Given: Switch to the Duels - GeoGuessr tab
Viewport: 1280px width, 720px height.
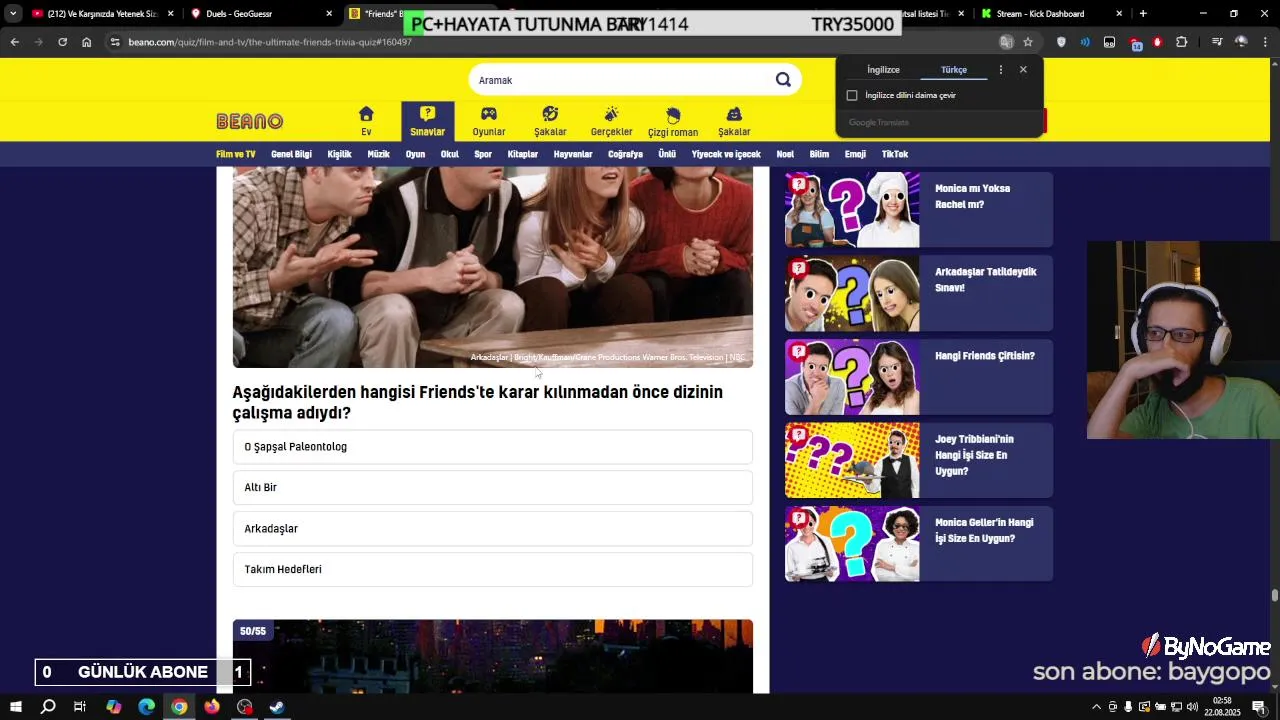Looking at the screenshot, I should (x=263, y=14).
